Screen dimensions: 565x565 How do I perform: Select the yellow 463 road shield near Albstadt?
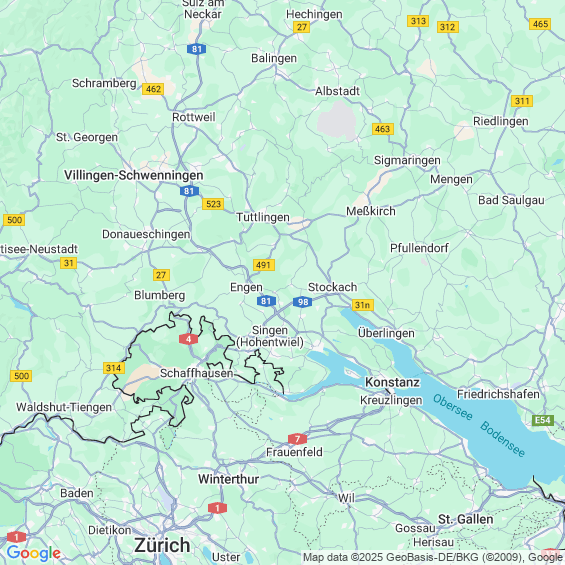click(x=383, y=129)
